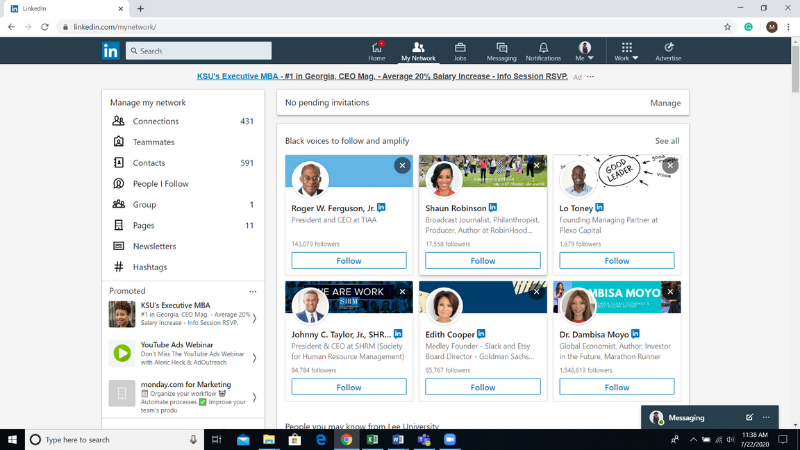The width and height of the screenshot is (800, 450).
Task: Dismiss Lo Toney suggestion card
Action: [670, 165]
